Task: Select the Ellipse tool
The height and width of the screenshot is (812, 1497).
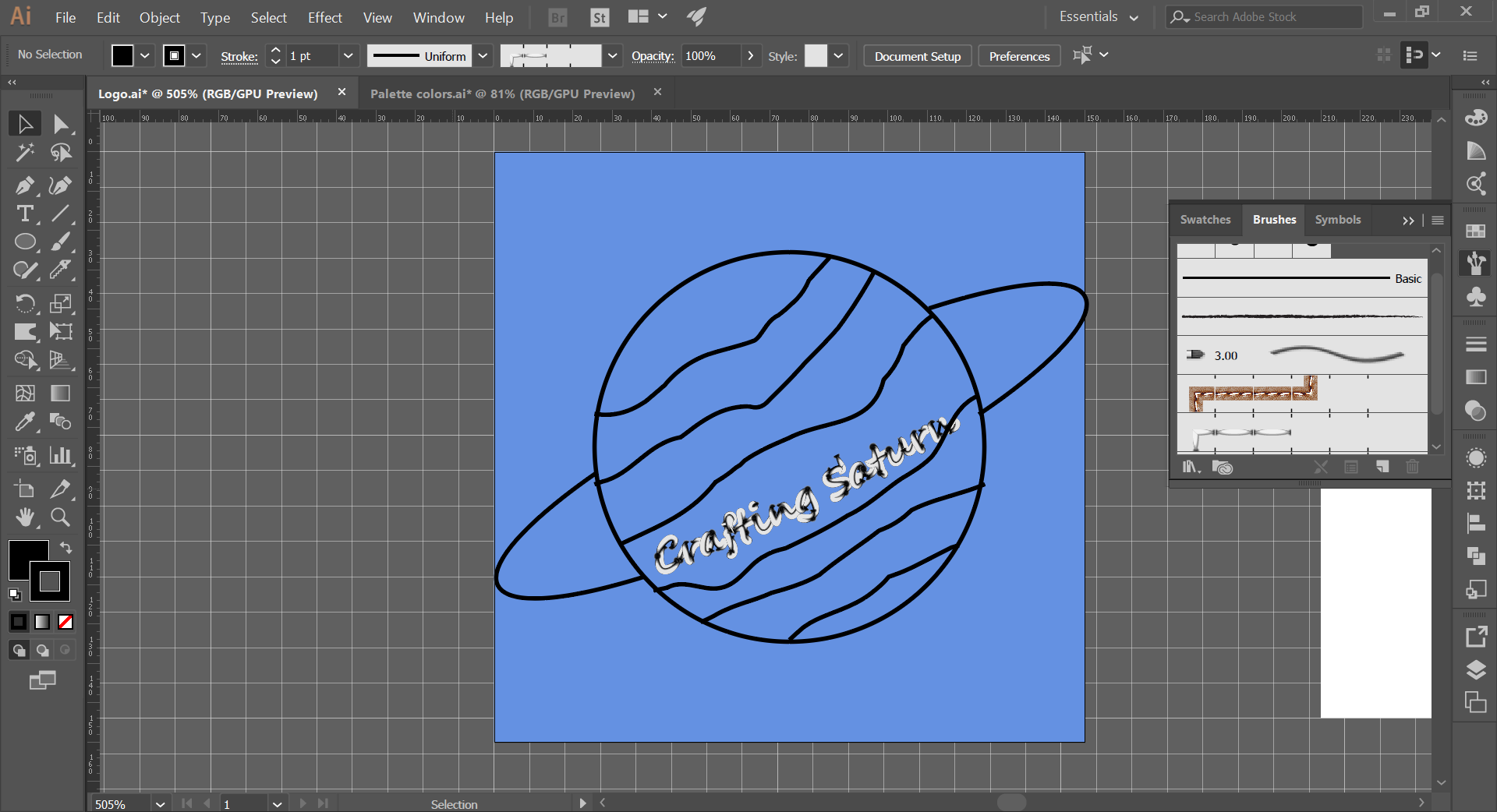Action: pyautogui.click(x=25, y=242)
